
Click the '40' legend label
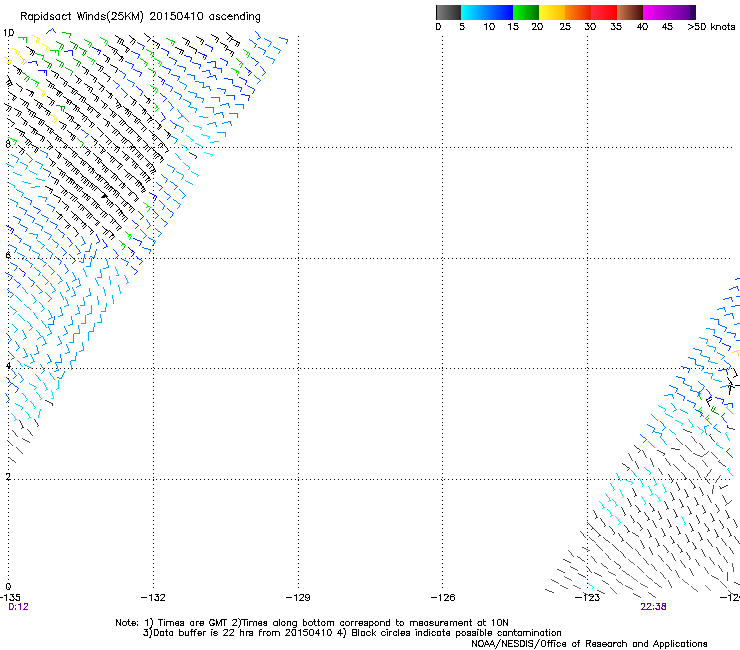tap(642, 27)
